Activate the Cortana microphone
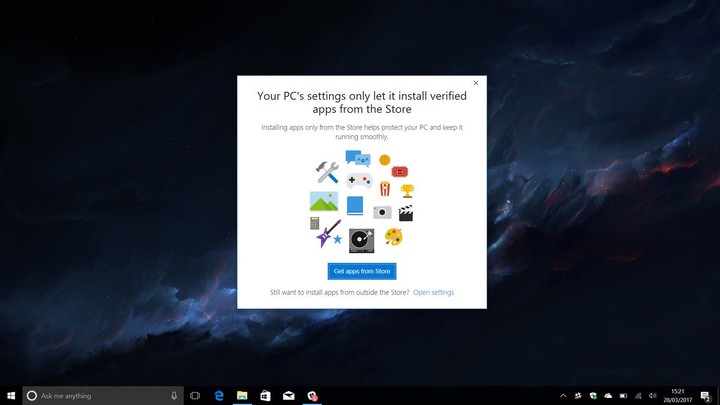This screenshot has width=720, height=405. coord(174,396)
